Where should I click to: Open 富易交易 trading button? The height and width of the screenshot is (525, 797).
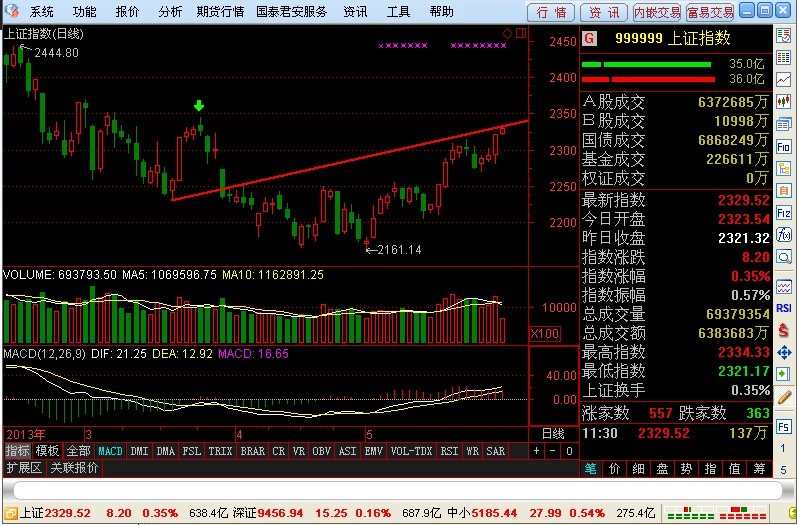tap(710, 12)
